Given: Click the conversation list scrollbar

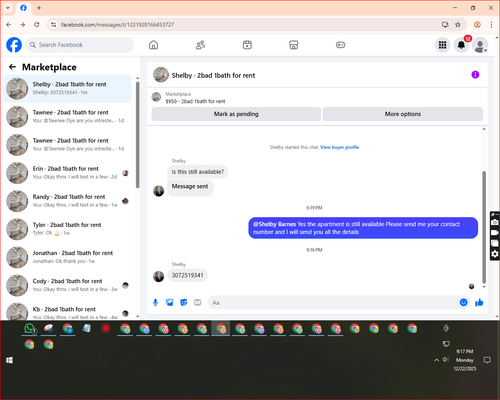Looking at the screenshot, I should [x=137, y=135].
